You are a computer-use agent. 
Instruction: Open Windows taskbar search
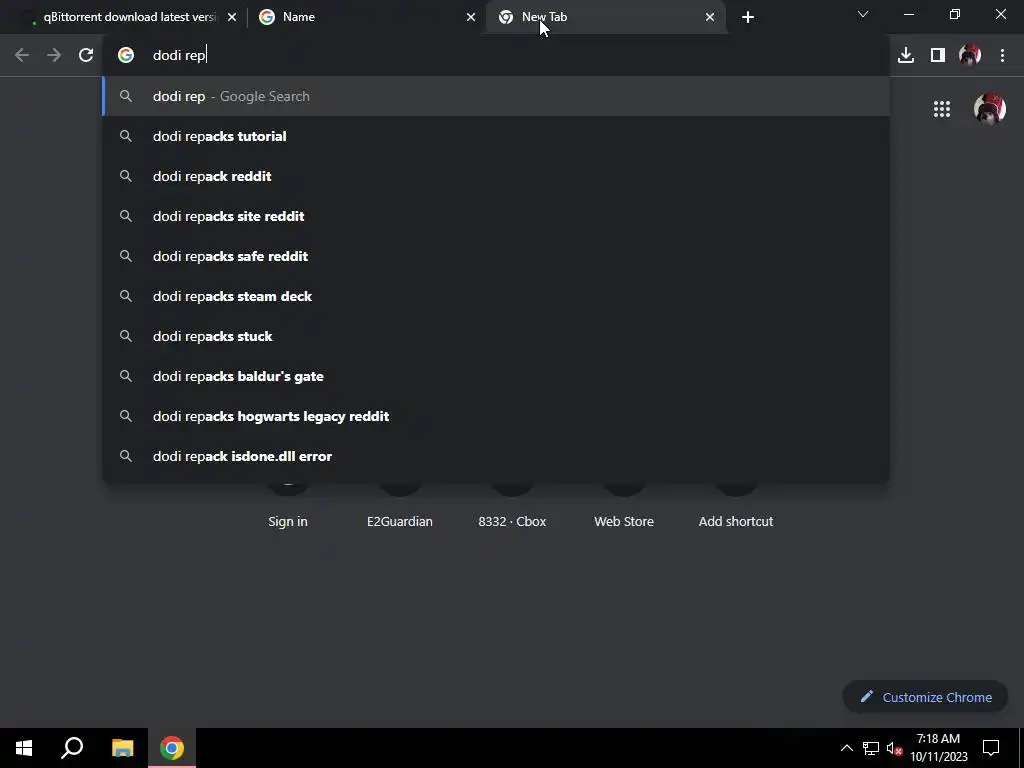[72, 748]
